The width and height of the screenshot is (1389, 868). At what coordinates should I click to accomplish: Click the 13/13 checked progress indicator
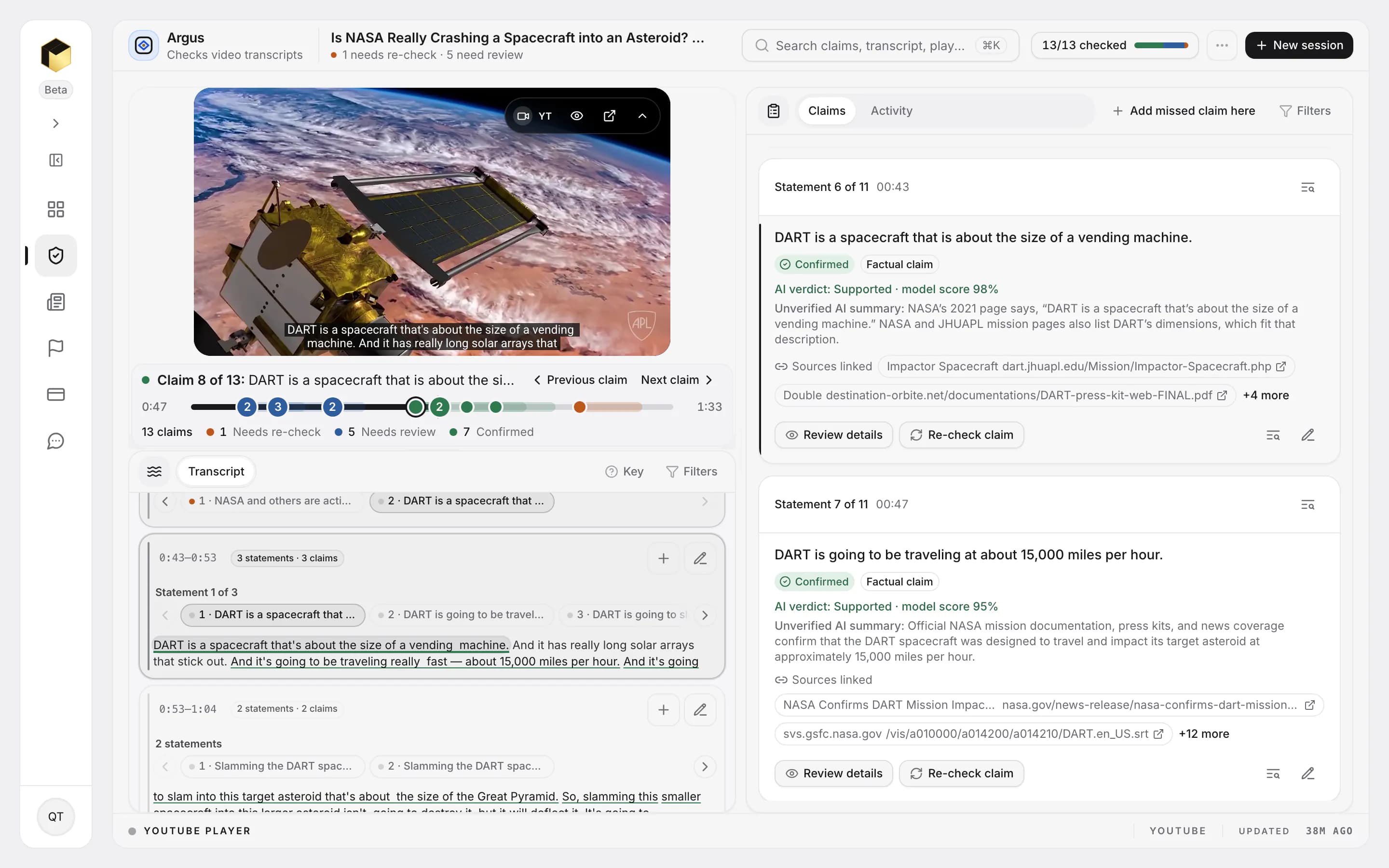coord(1114,45)
